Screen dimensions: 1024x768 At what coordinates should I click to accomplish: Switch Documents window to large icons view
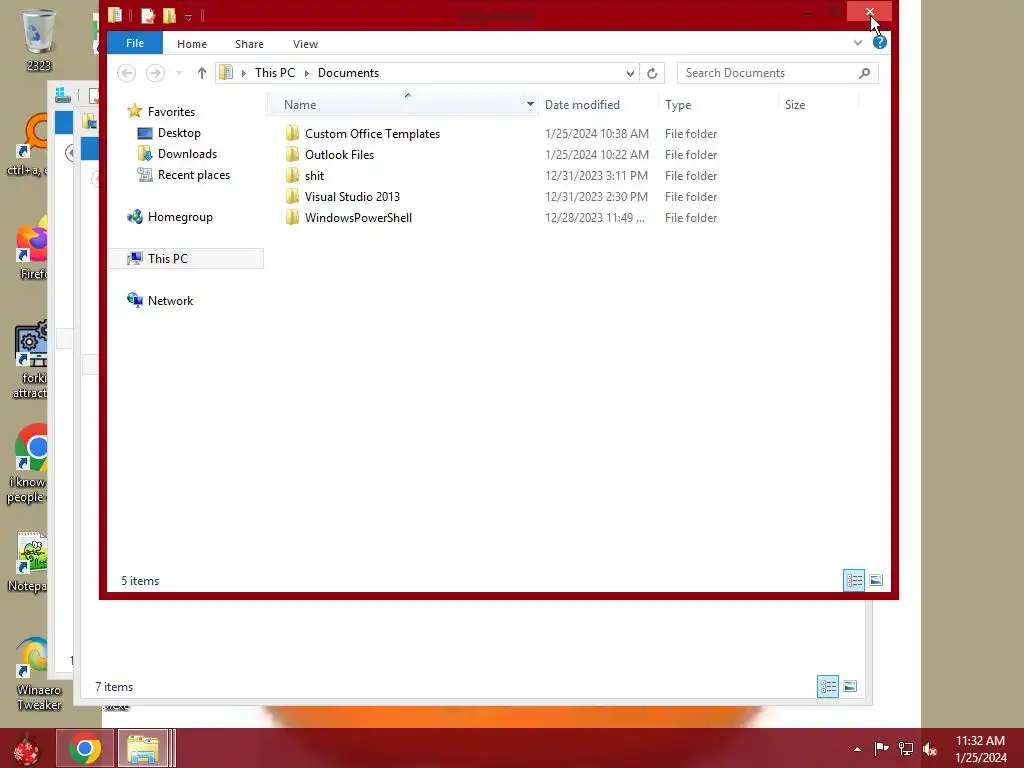point(876,581)
